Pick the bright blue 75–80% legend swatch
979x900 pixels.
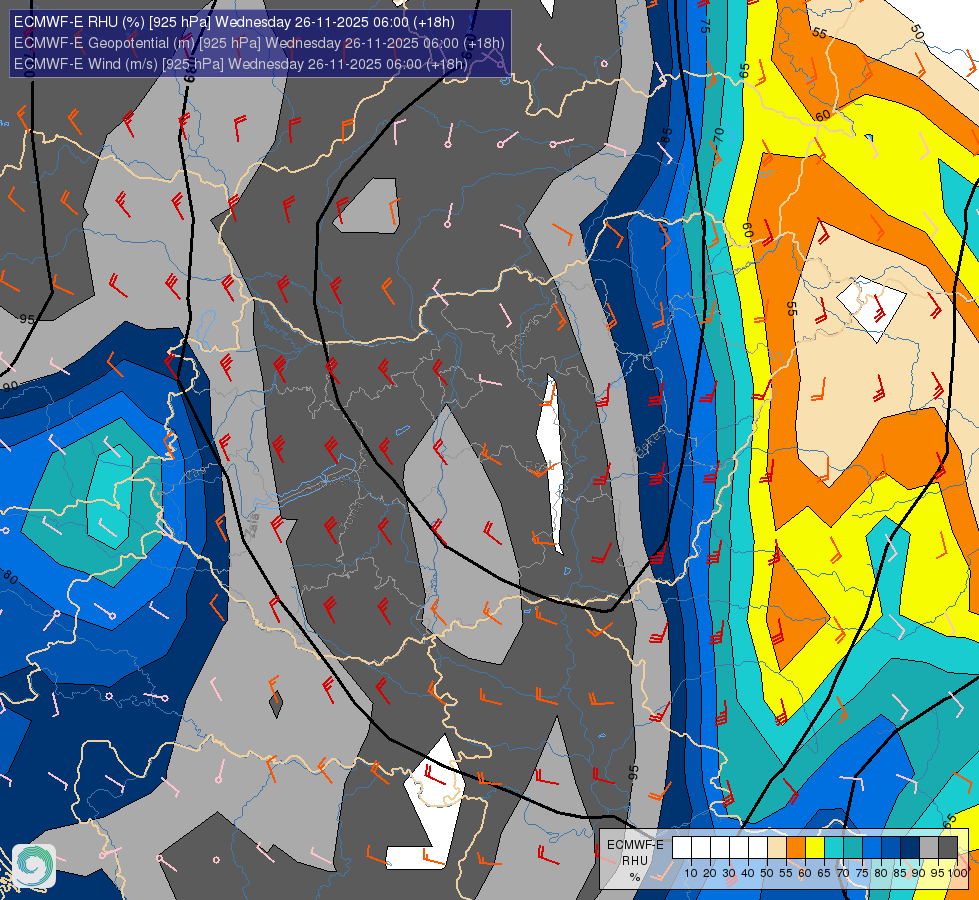tap(872, 847)
